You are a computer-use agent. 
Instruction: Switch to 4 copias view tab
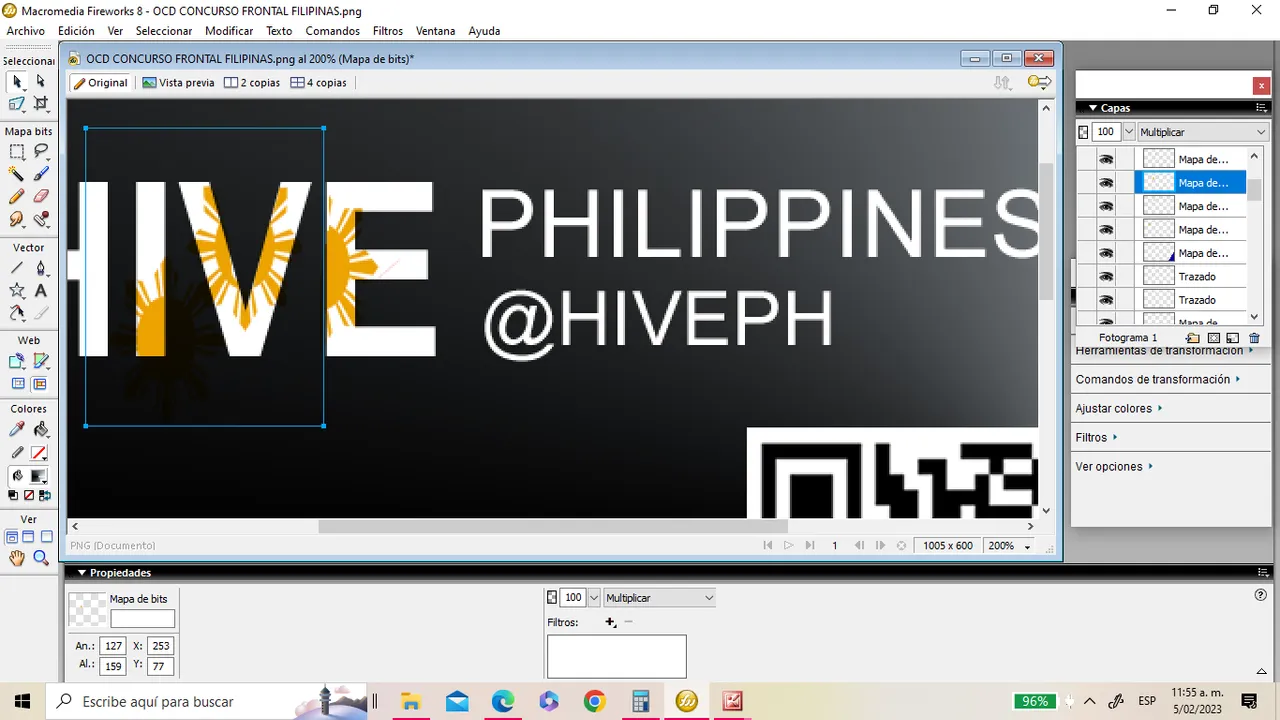318,83
